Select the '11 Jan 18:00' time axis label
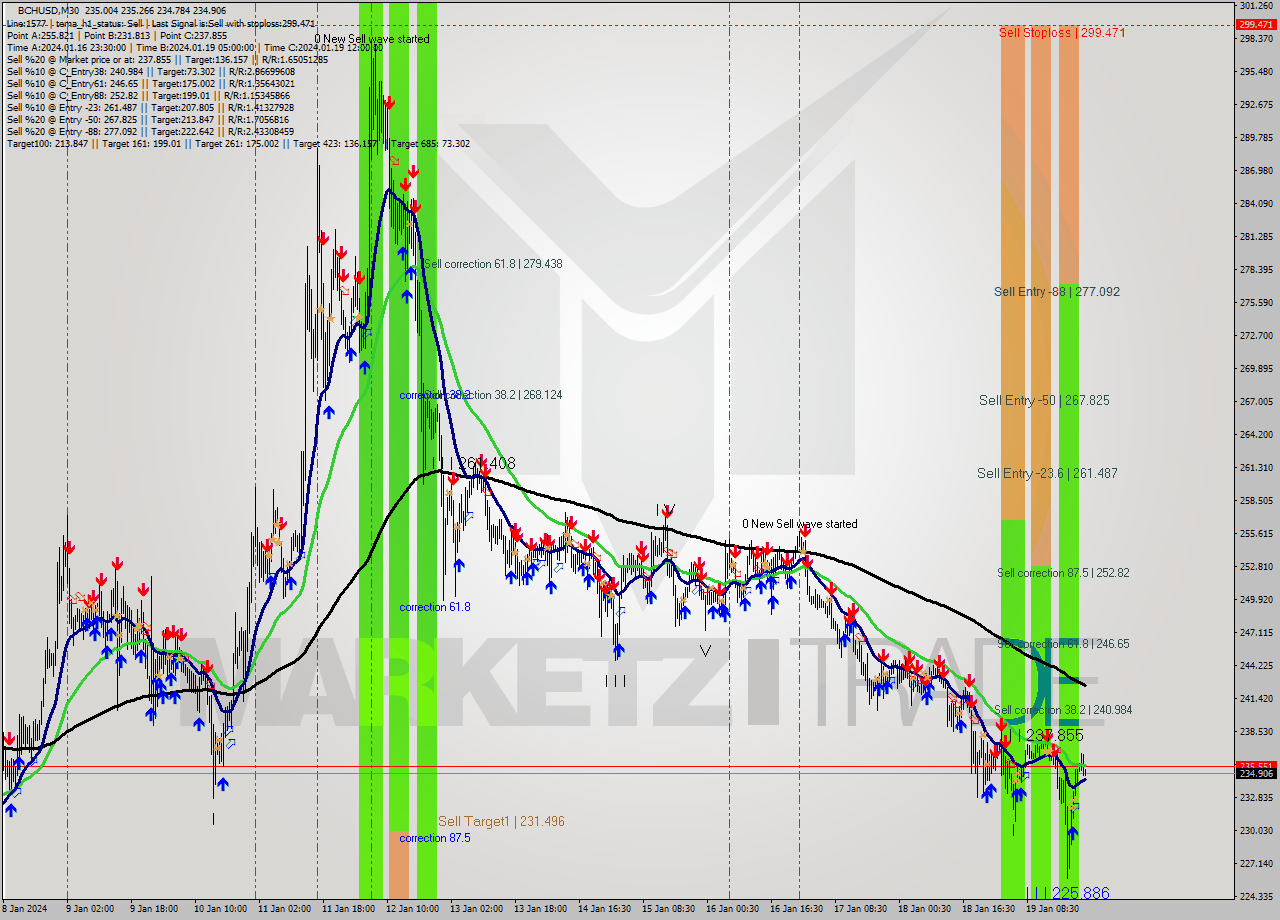 coord(349,909)
